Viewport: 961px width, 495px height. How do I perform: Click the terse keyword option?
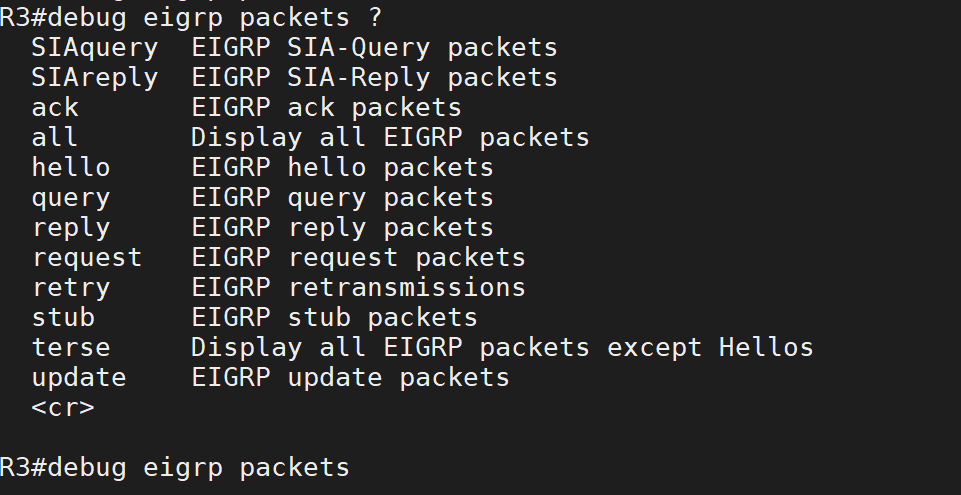pos(71,347)
